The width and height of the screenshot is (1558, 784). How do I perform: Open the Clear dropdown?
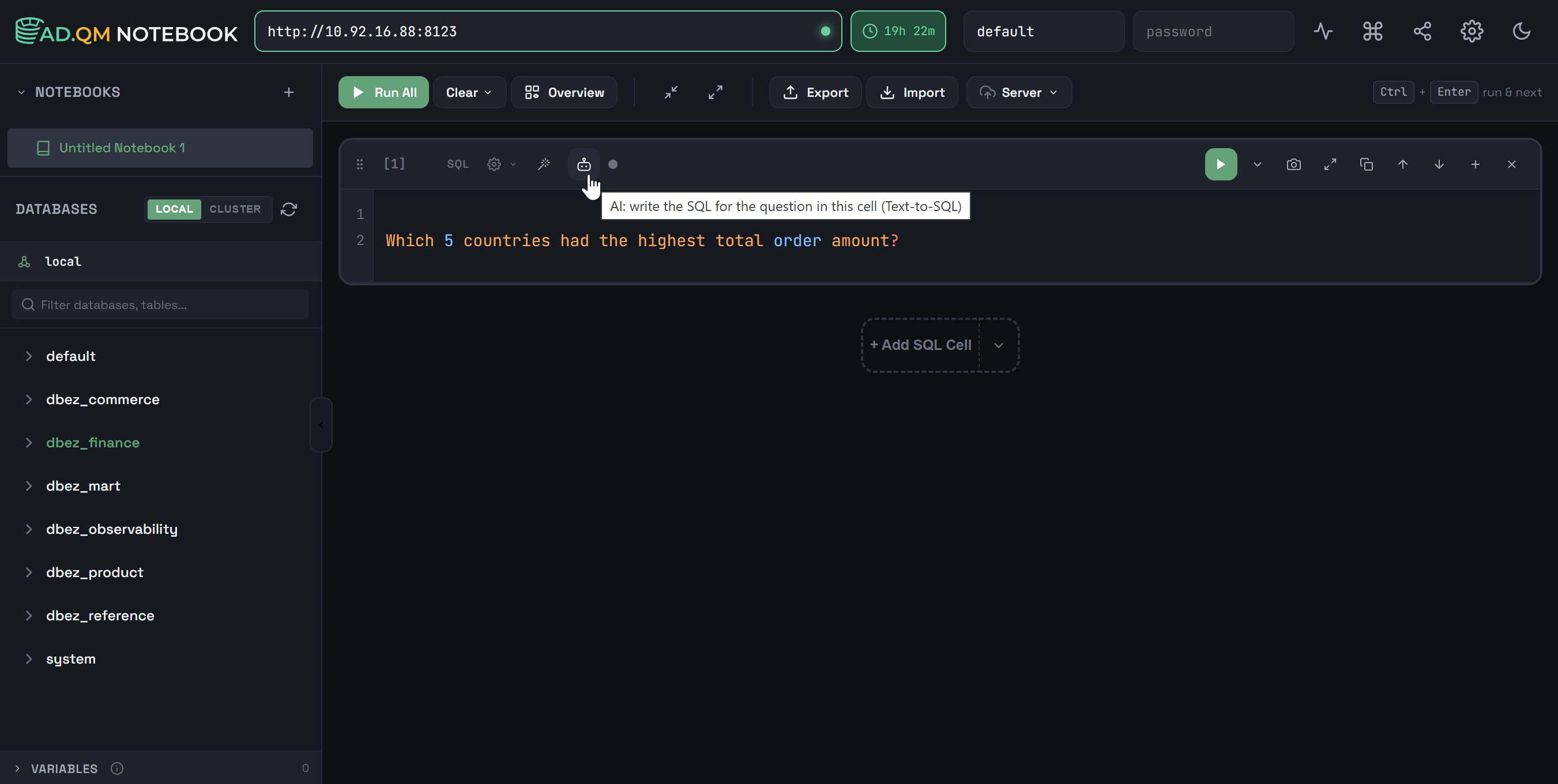(469, 92)
